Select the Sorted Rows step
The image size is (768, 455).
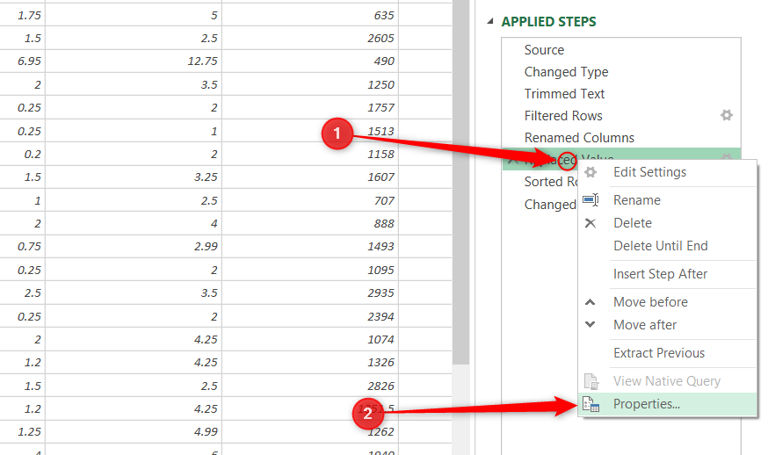point(551,182)
